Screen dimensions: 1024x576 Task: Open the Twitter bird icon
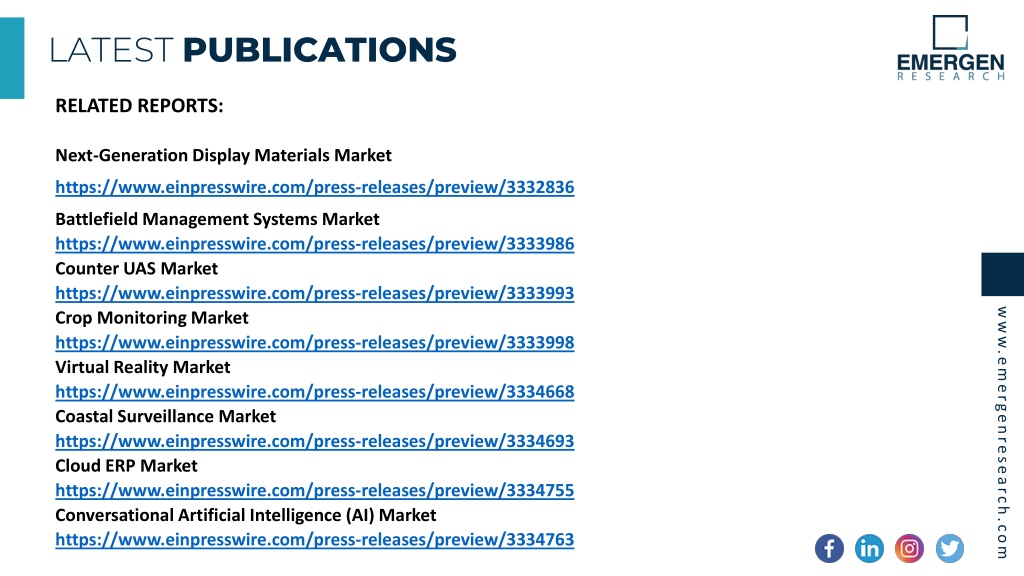click(x=950, y=549)
